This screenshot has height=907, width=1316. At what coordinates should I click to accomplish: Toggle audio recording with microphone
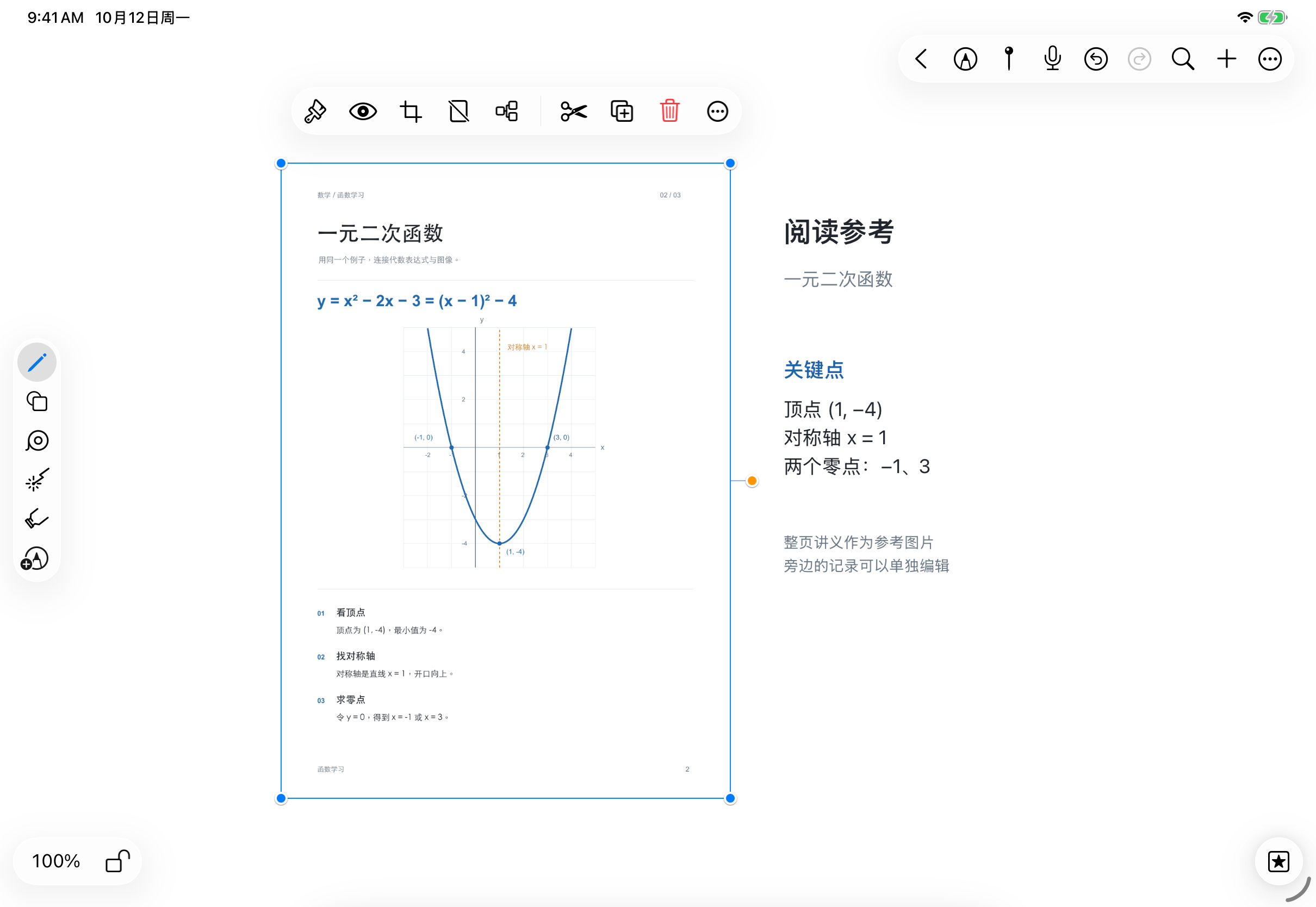pos(1052,59)
